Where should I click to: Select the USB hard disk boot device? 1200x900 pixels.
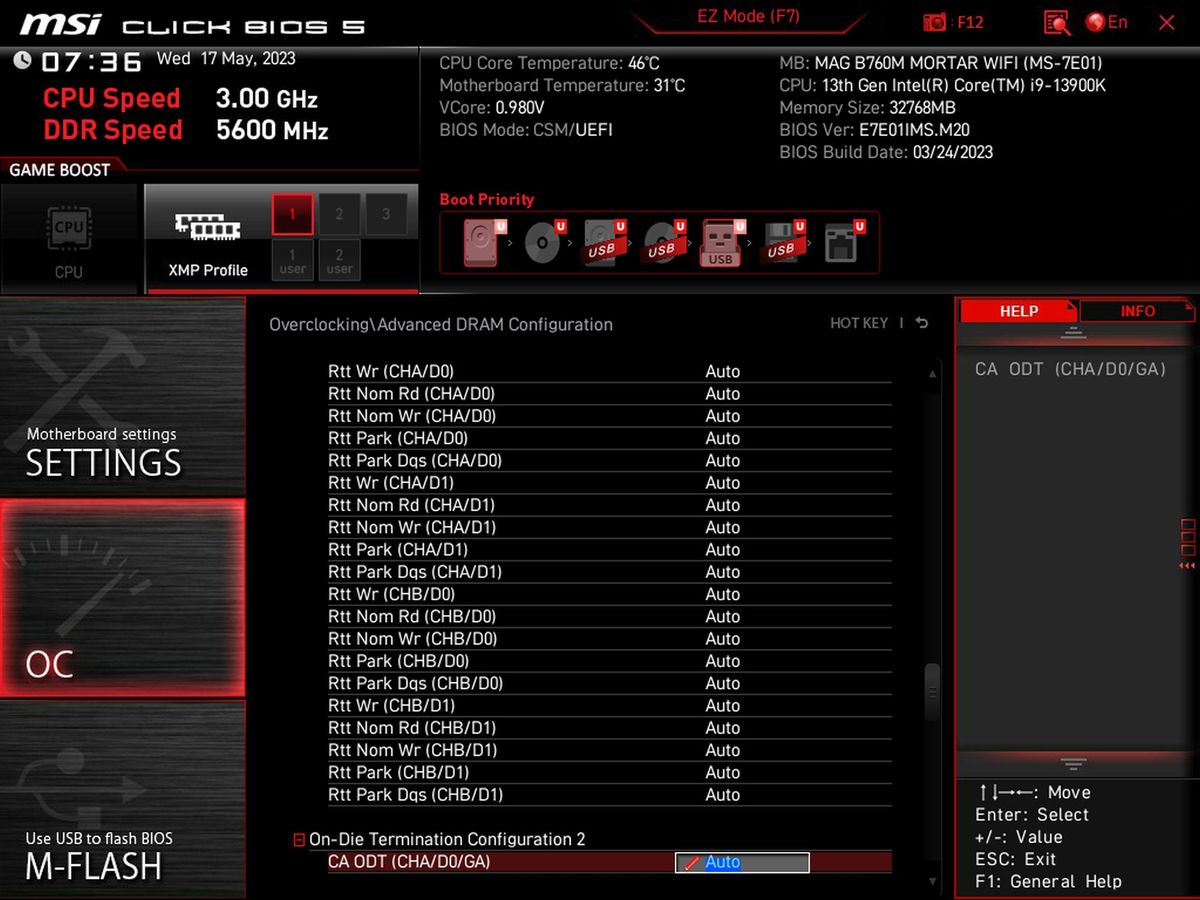pyautogui.click(x=603, y=243)
